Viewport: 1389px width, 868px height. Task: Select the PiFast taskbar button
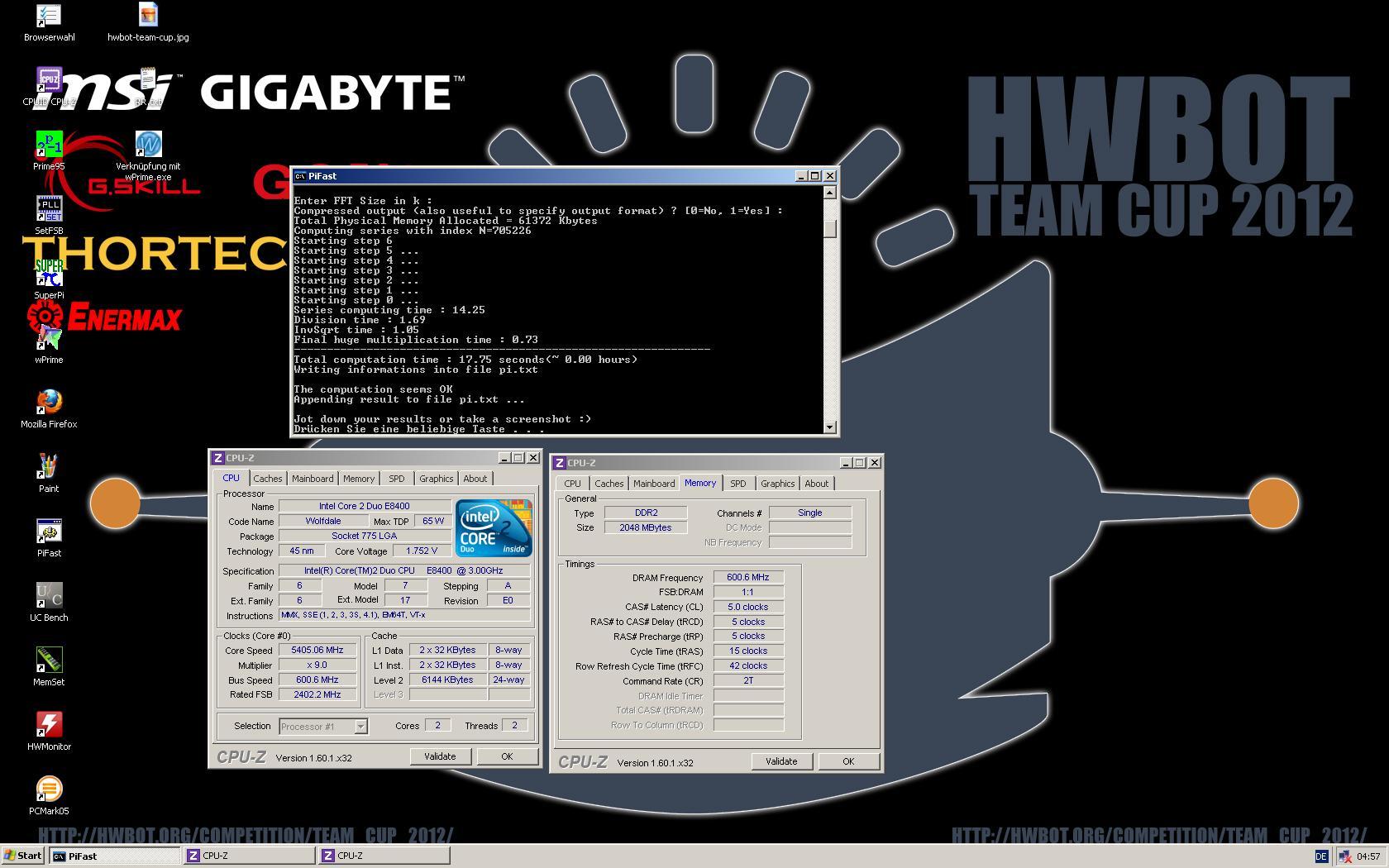pos(114,856)
